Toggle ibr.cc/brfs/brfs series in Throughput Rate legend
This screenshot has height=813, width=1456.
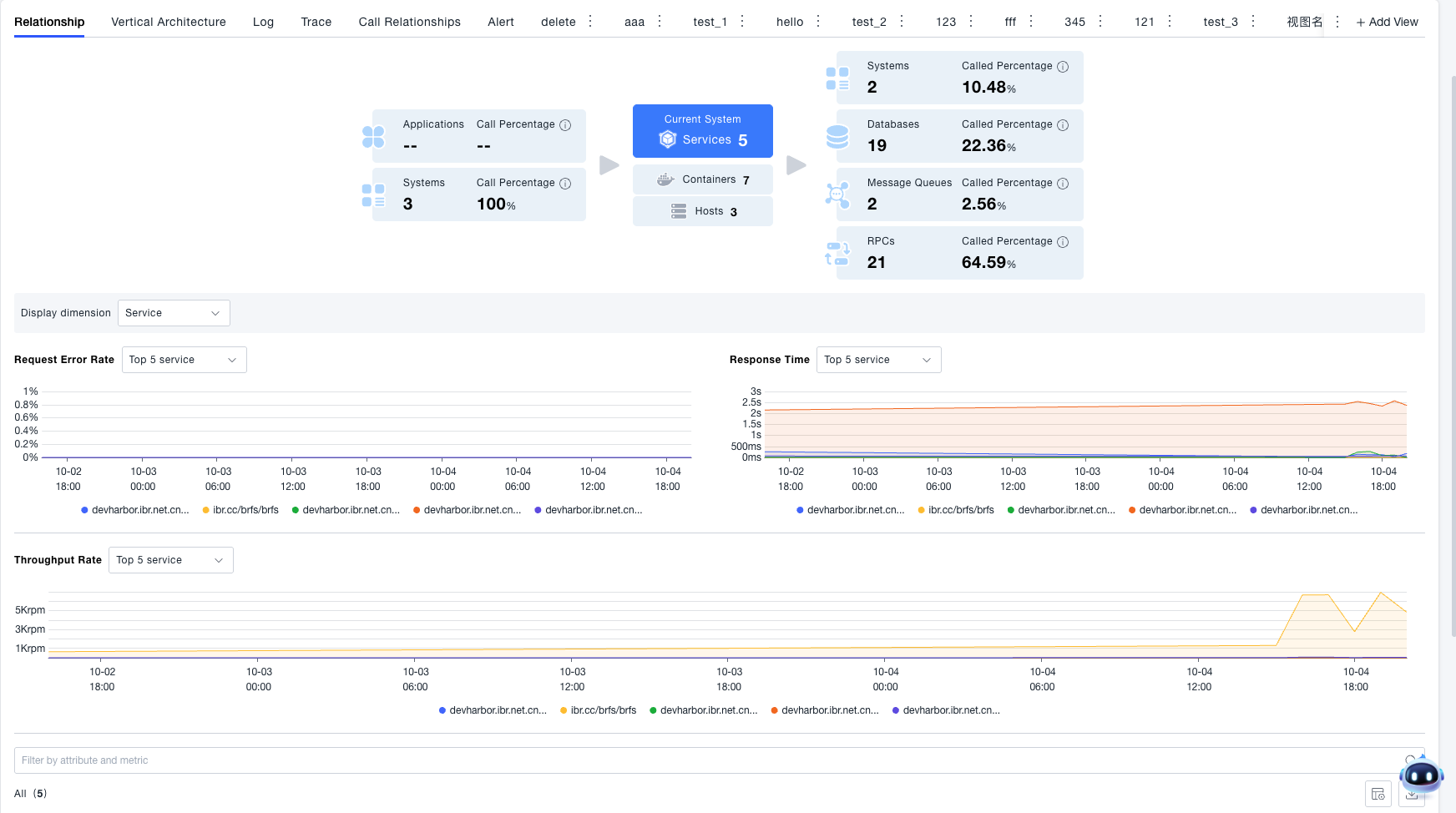pos(603,710)
